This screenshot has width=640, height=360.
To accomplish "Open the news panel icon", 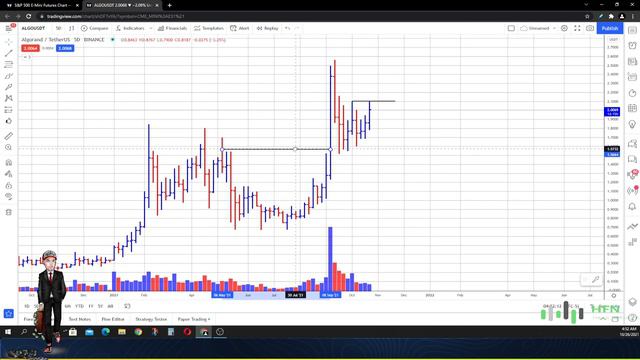I will point(632,61).
